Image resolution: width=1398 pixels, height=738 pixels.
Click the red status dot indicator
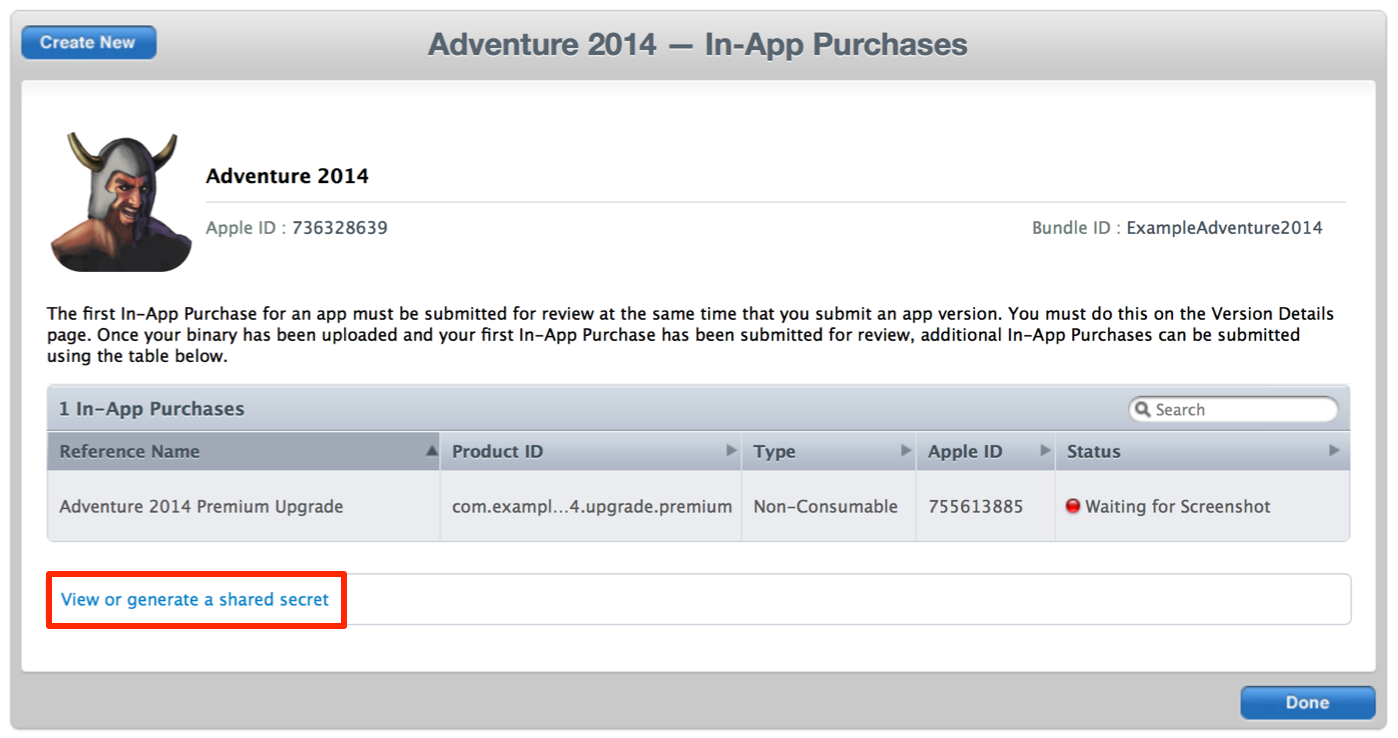tap(1073, 506)
